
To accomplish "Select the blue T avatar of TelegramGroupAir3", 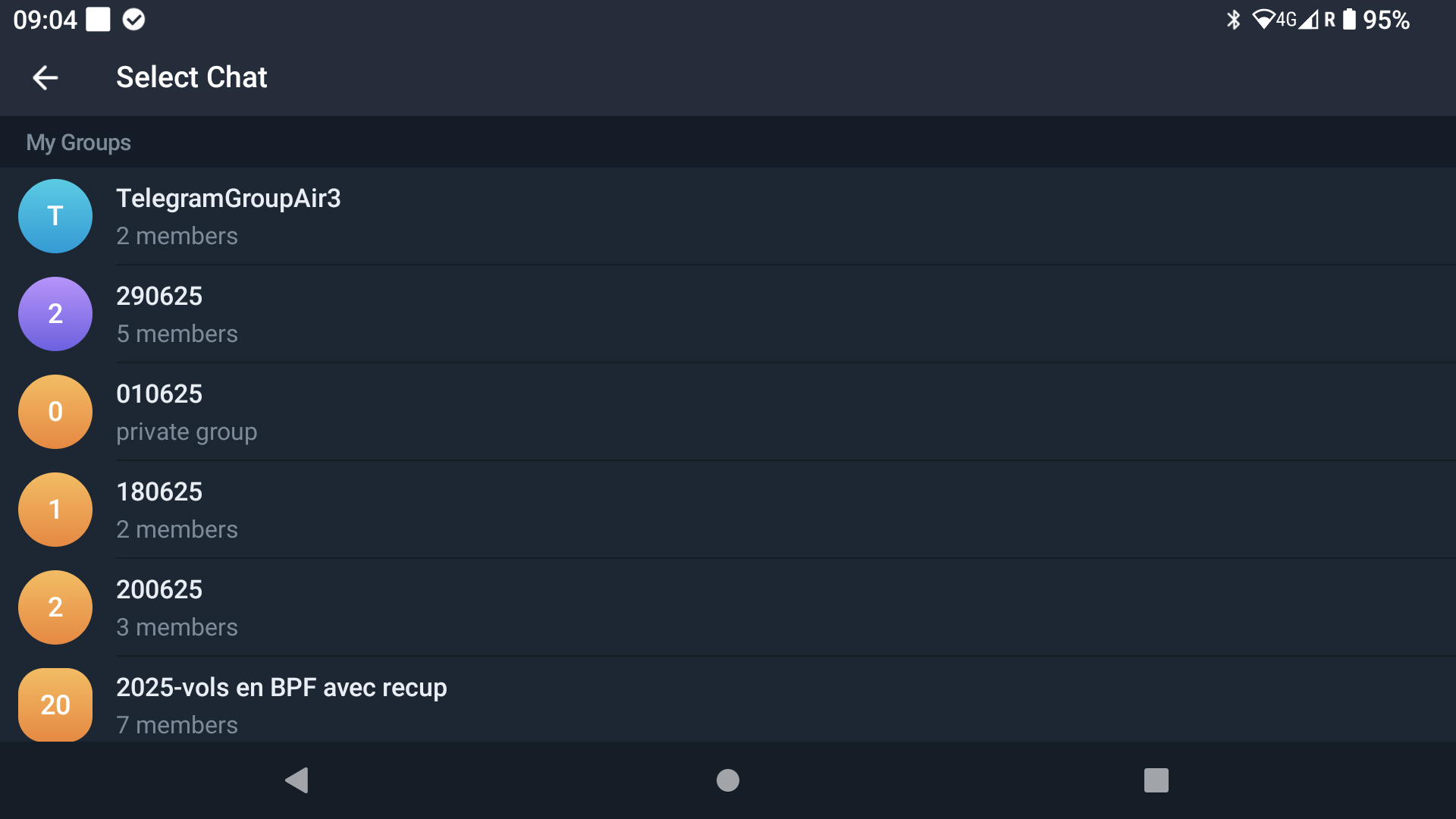I will click(55, 216).
